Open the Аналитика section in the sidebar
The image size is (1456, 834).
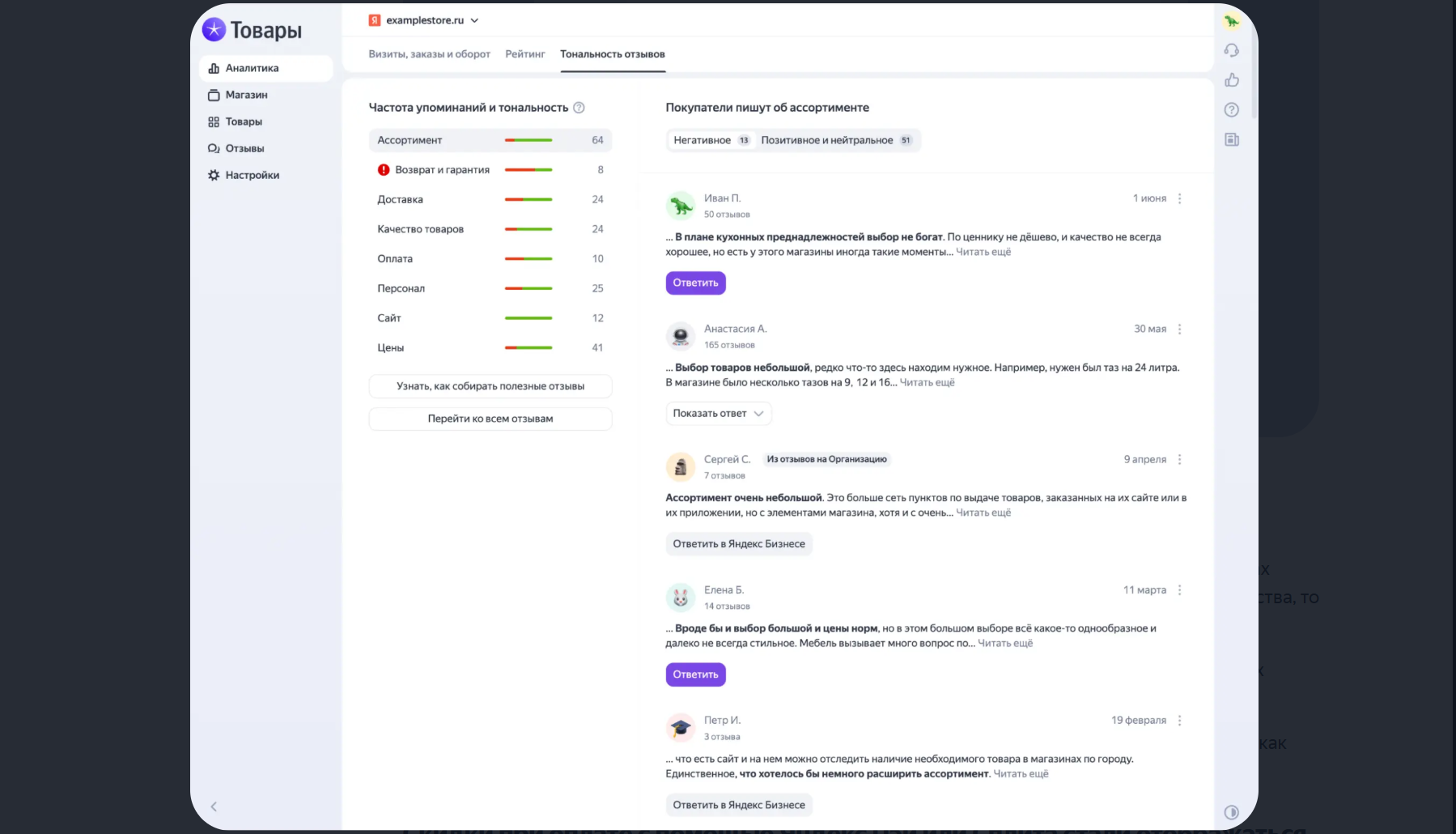253,68
